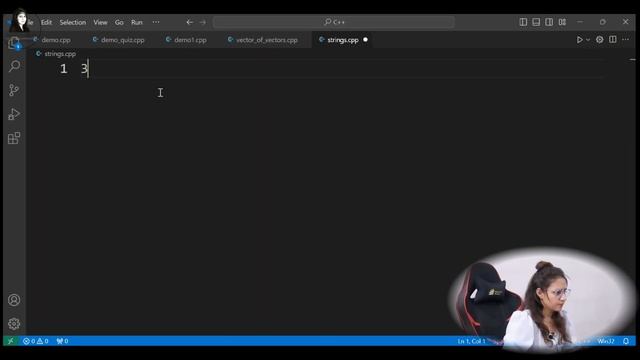The image size is (640, 360).
Task: Open errors and warnings in status bar
Action: click(x=36, y=341)
